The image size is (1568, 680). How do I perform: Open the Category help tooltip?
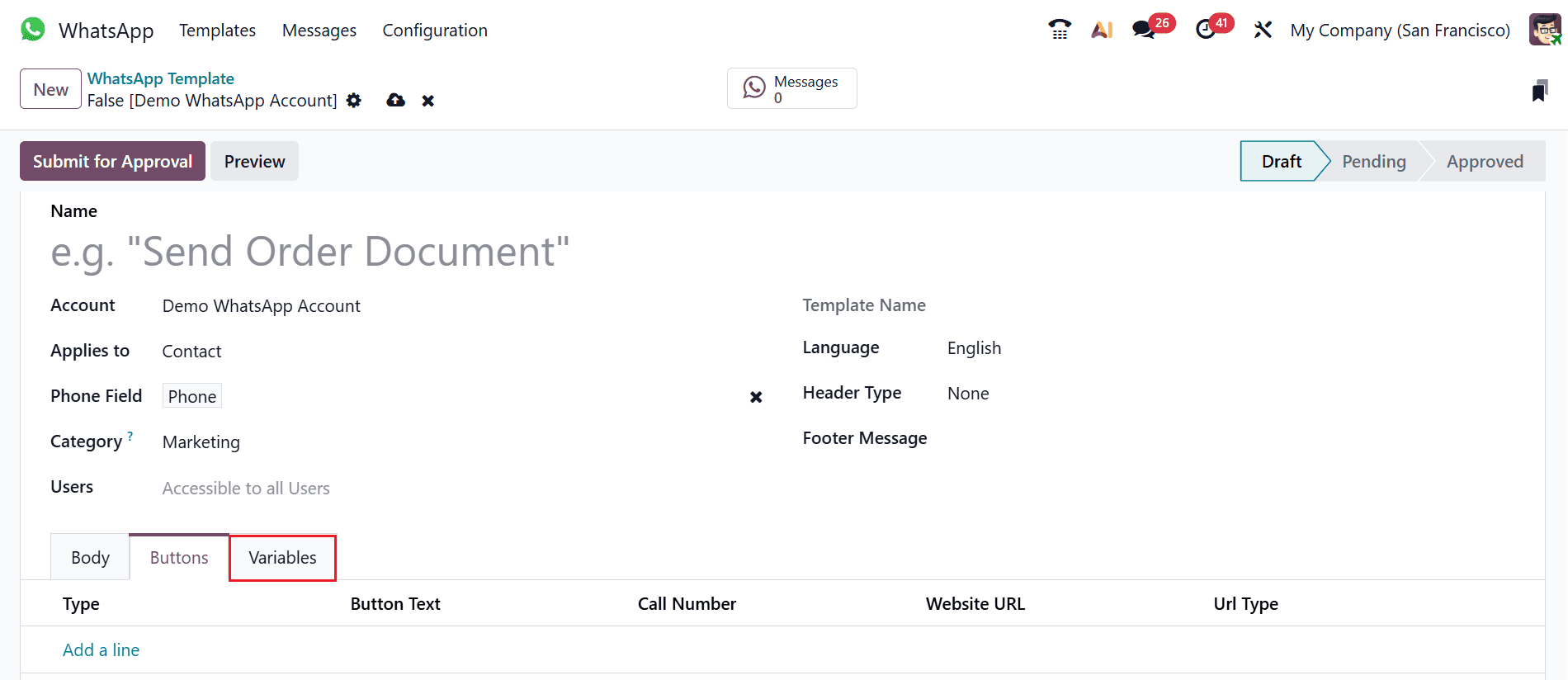130,435
